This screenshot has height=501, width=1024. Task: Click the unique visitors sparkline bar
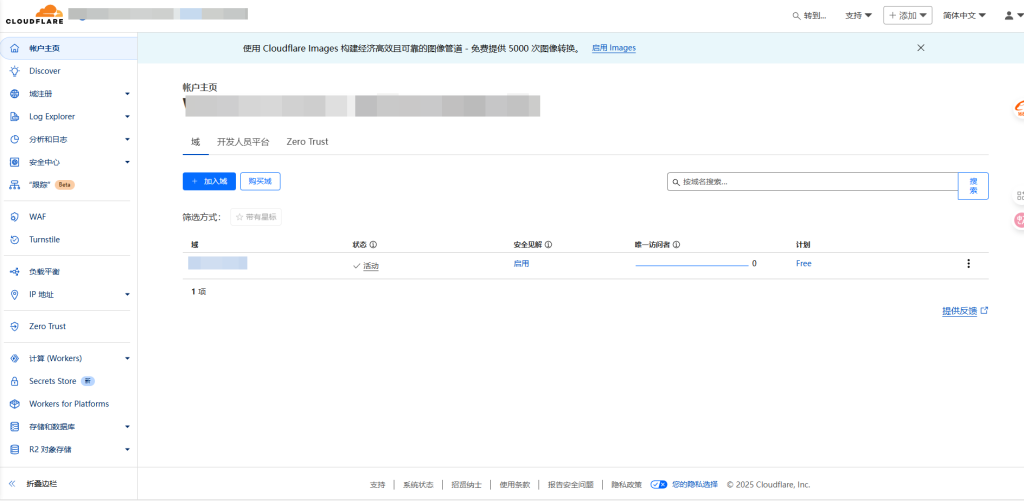692,265
